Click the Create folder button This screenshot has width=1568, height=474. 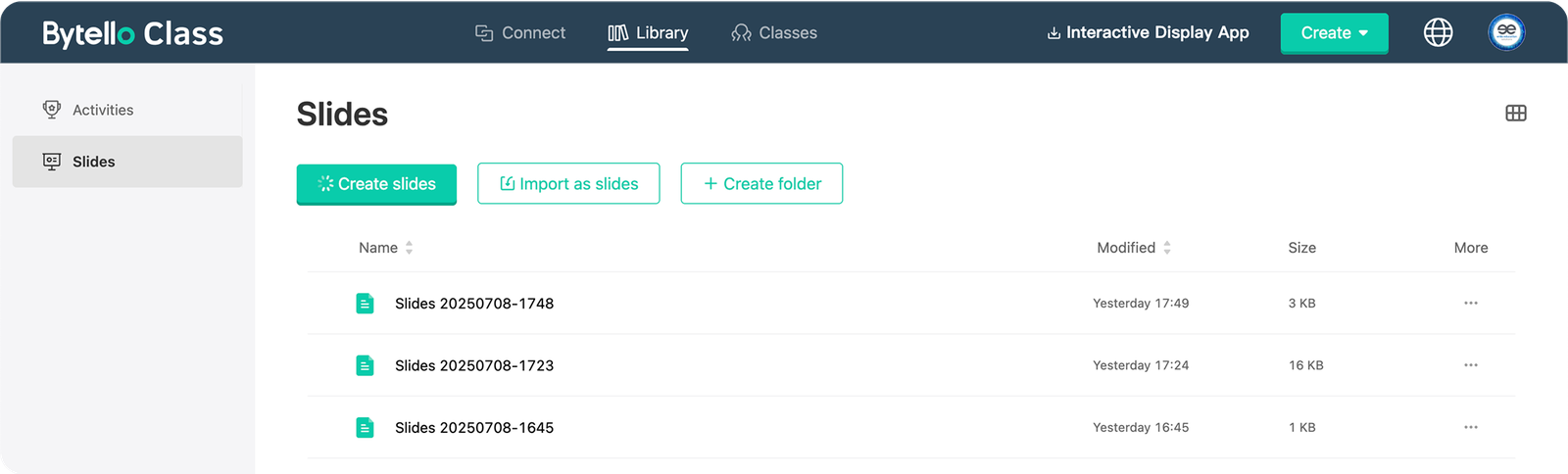tap(761, 184)
